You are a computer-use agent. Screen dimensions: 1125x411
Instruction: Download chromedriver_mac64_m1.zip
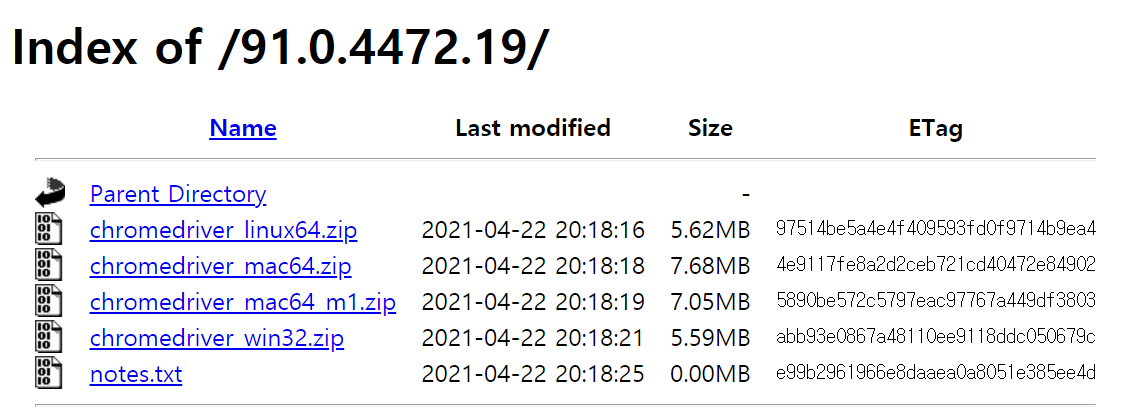pyautogui.click(x=243, y=302)
